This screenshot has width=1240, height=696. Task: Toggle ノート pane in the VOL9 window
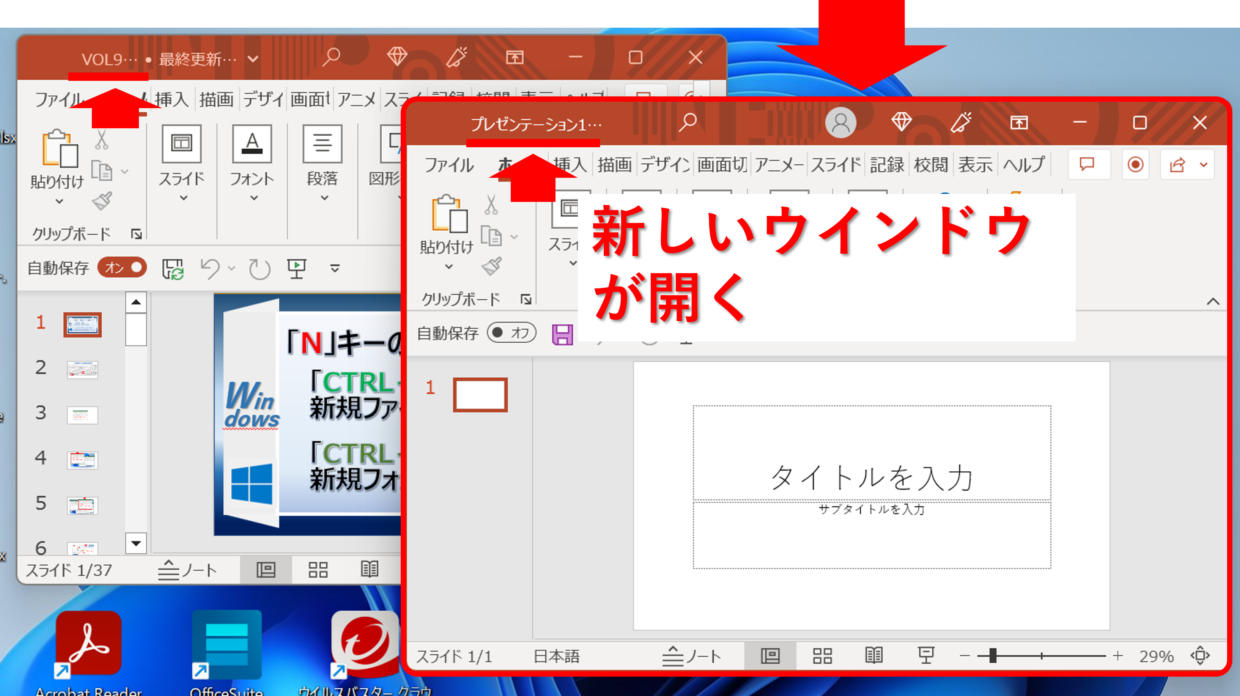(x=188, y=570)
